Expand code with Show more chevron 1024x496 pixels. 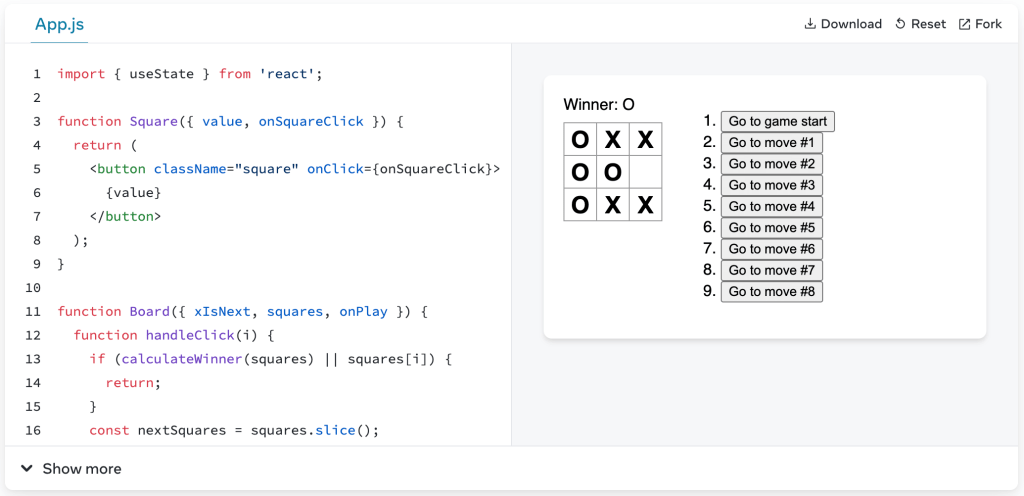(27, 469)
